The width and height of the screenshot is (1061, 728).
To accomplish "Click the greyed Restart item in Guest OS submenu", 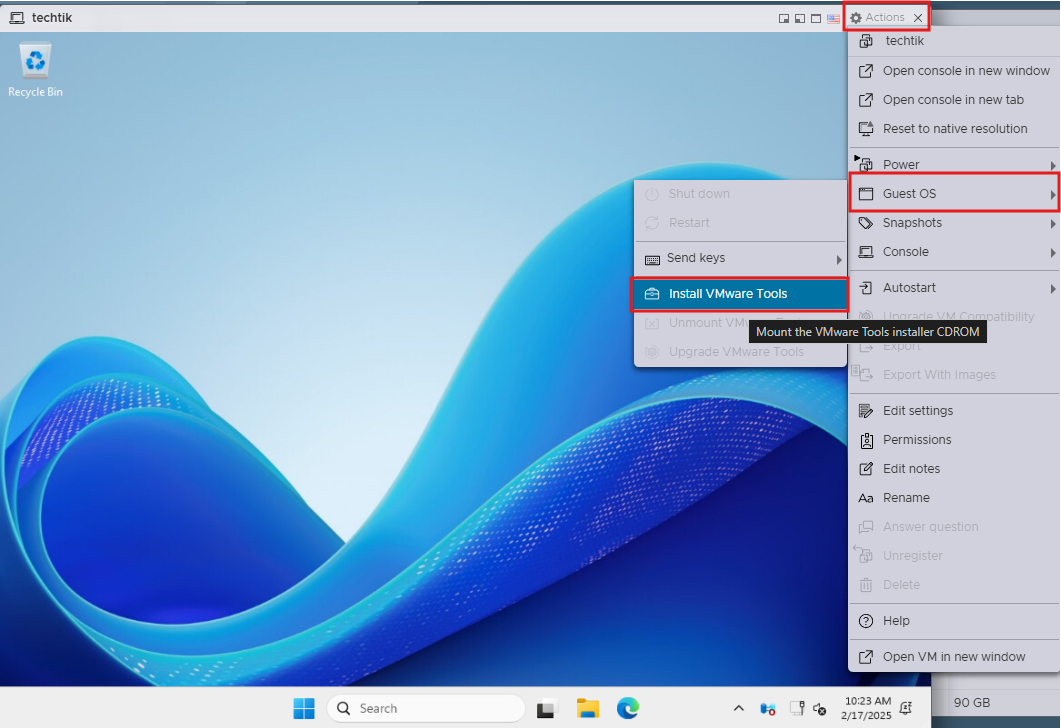I will pos(740,223).
